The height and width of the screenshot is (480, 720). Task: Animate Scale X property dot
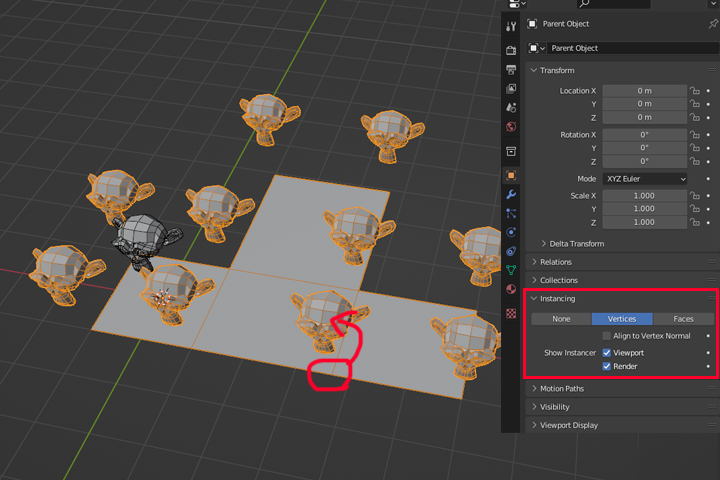click(x=709, y=196)
